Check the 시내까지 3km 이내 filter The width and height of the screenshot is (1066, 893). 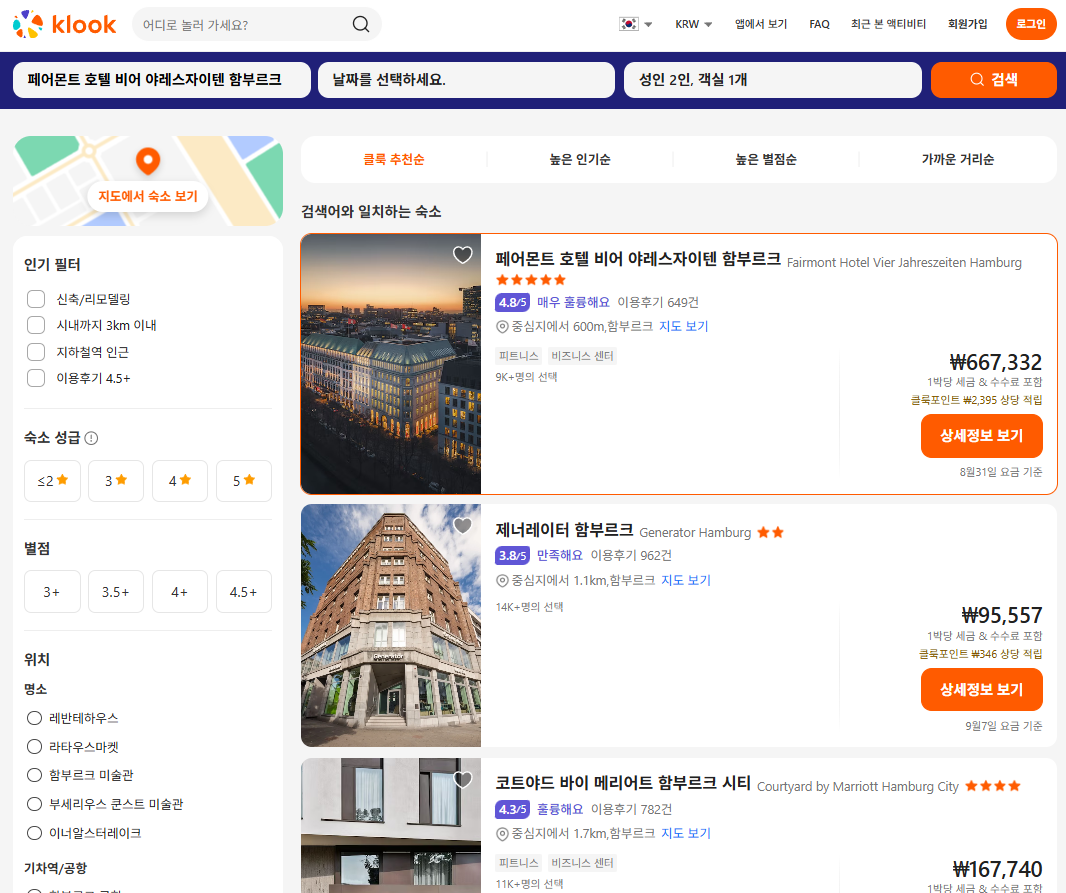point(36,325)
